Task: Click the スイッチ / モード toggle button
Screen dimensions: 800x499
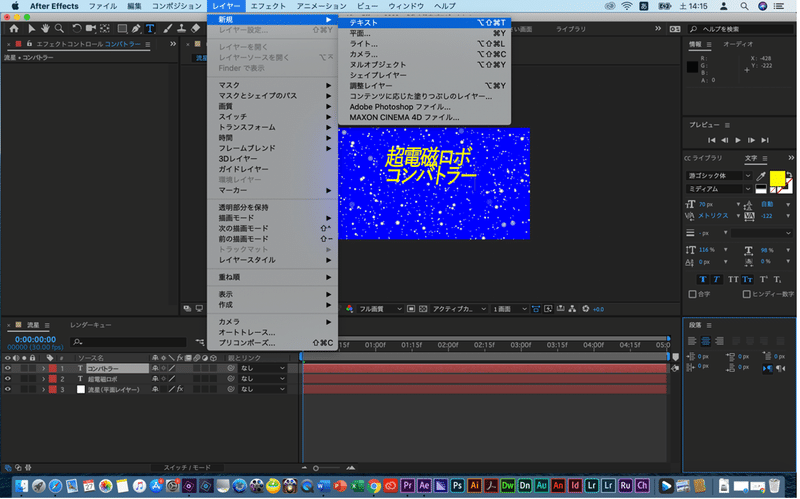Action: 187,468
